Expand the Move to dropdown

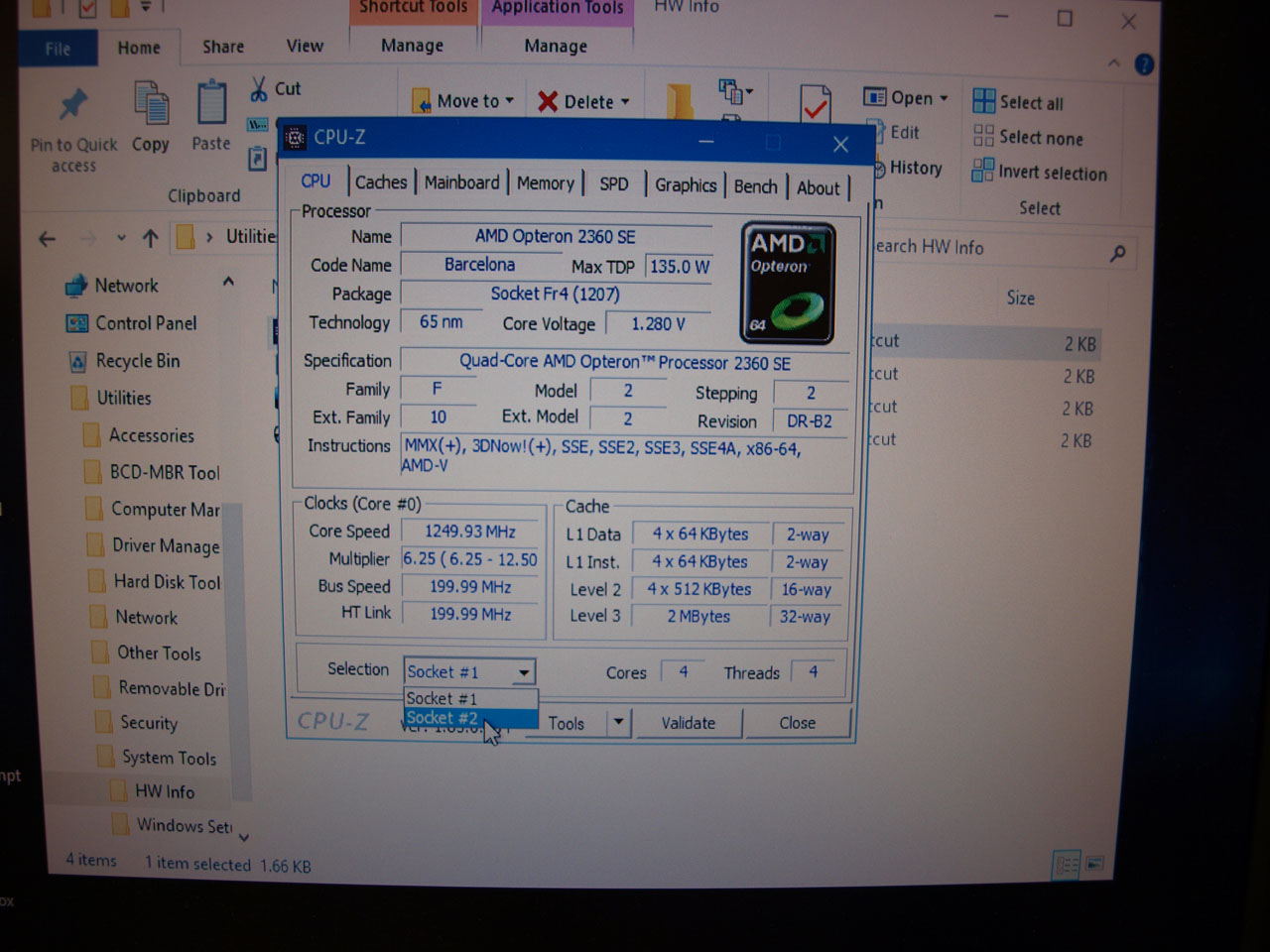coord(510,101)
